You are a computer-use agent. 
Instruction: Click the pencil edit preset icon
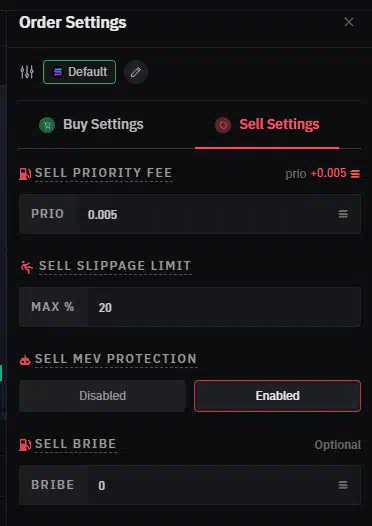(136, 72)
